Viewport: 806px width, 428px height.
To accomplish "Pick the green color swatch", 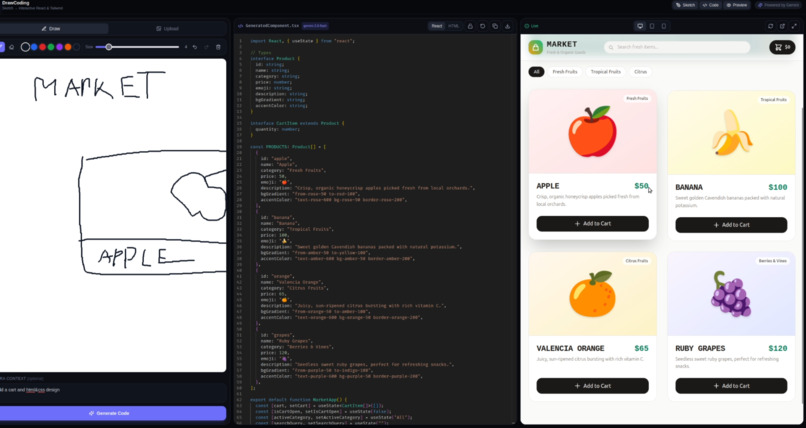I will coord(51,47).
